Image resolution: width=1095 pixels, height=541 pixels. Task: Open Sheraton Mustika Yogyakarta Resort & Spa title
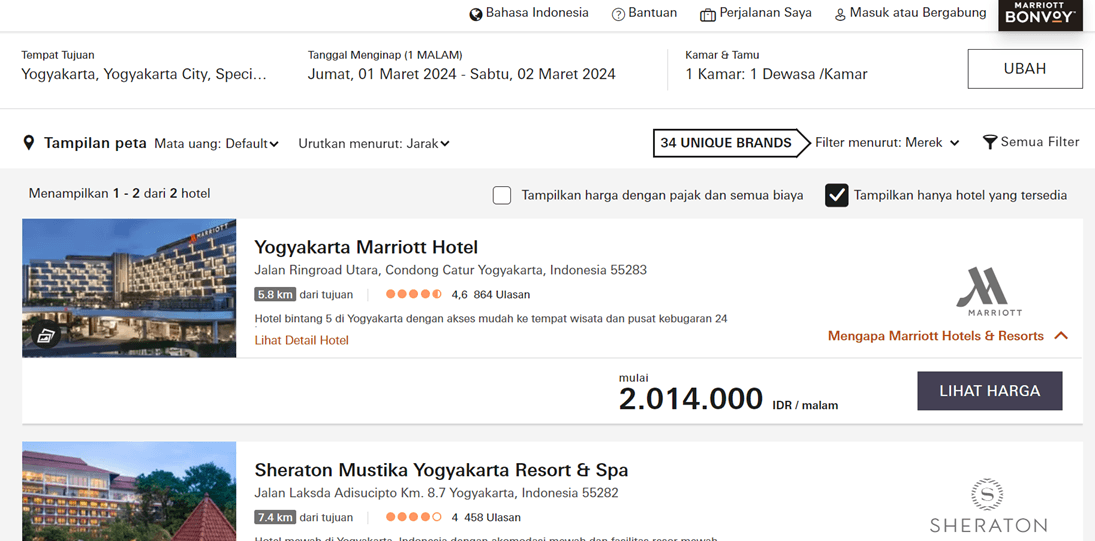click(441, 470)
